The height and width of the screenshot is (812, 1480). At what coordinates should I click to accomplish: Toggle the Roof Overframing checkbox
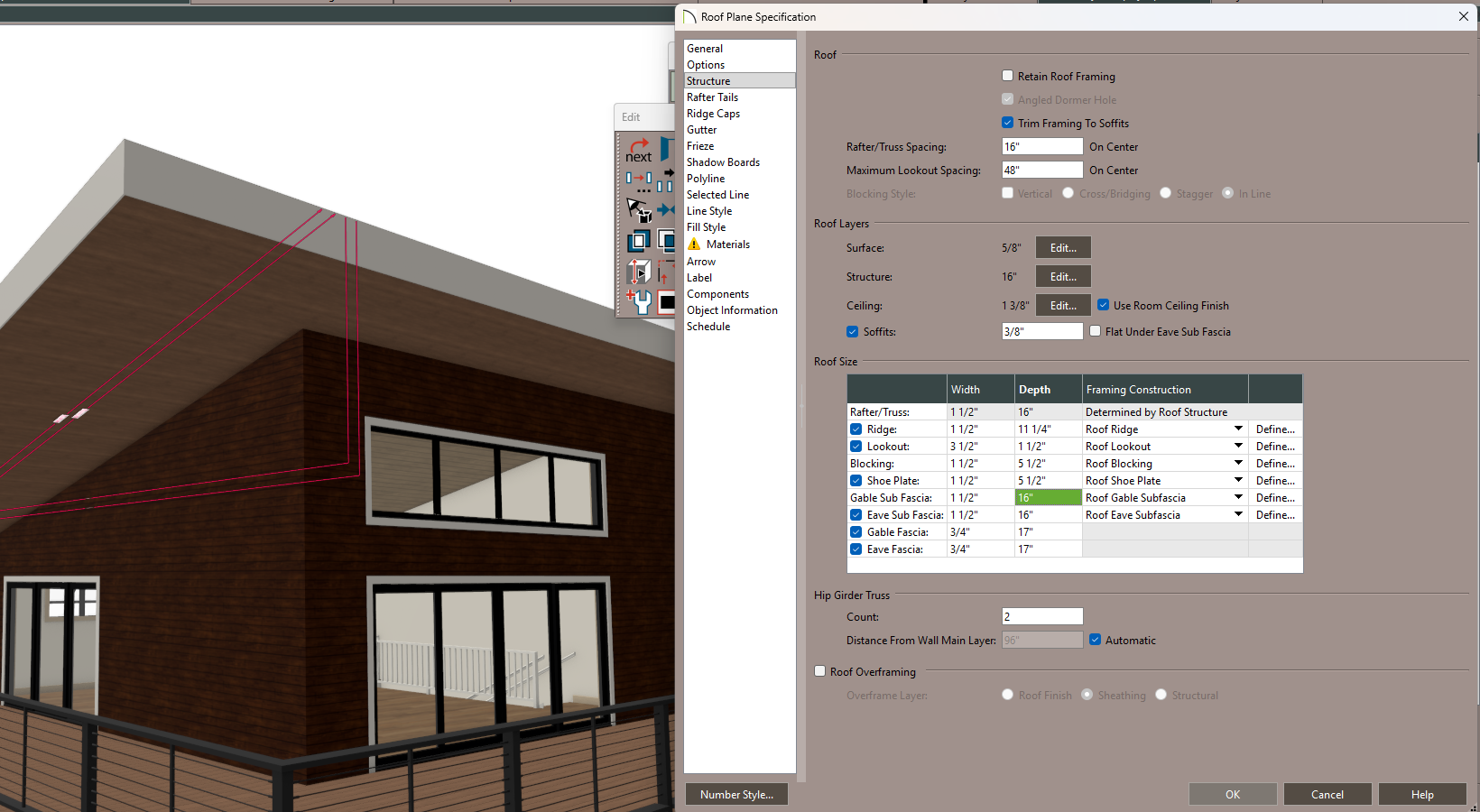point(820,671)
